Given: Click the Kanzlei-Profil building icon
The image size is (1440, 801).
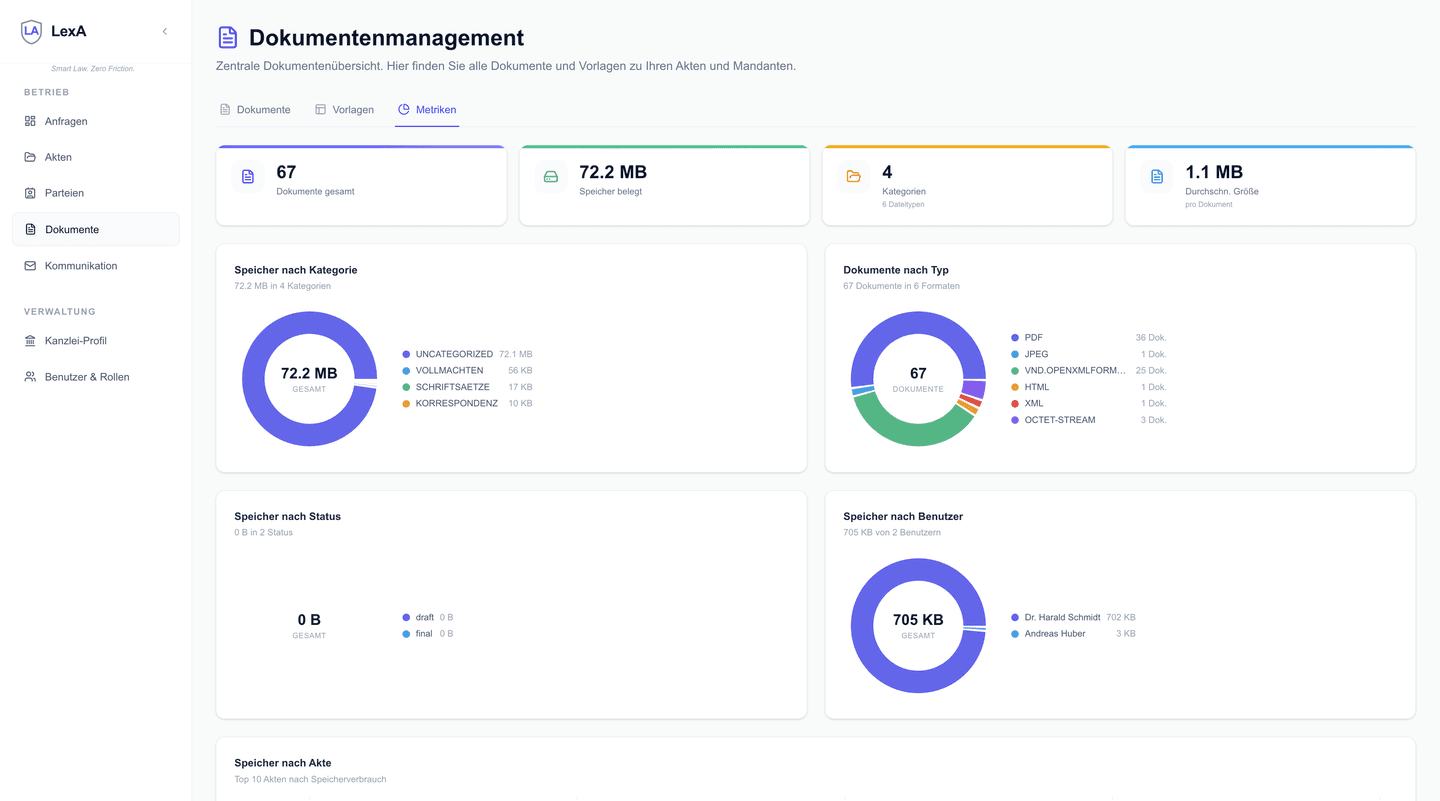Looking at the screenshot, I should pos(28,340).
